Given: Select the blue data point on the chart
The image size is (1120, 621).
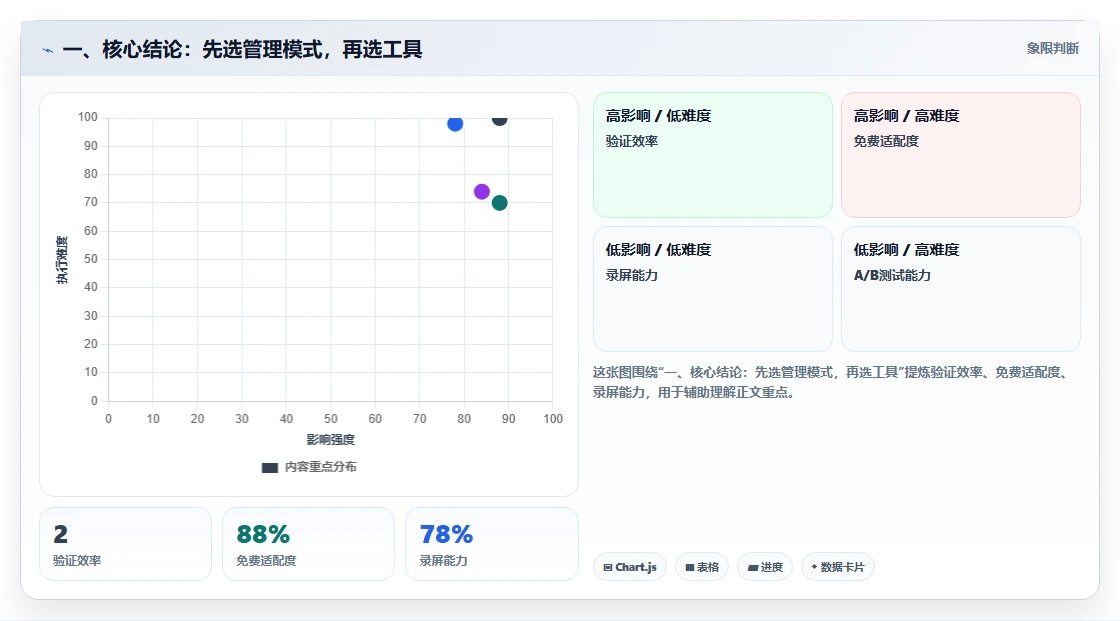Looking at the screenshot, I should pos(455,124).
